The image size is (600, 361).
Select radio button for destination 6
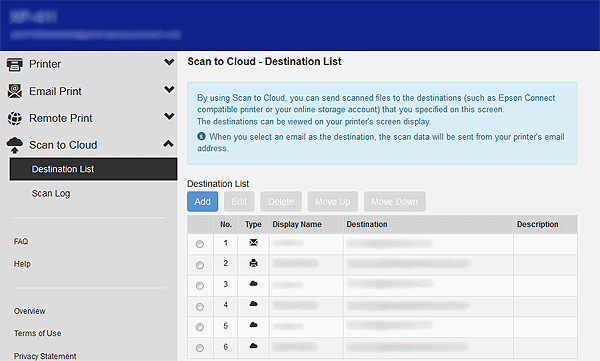click(200, 348)
